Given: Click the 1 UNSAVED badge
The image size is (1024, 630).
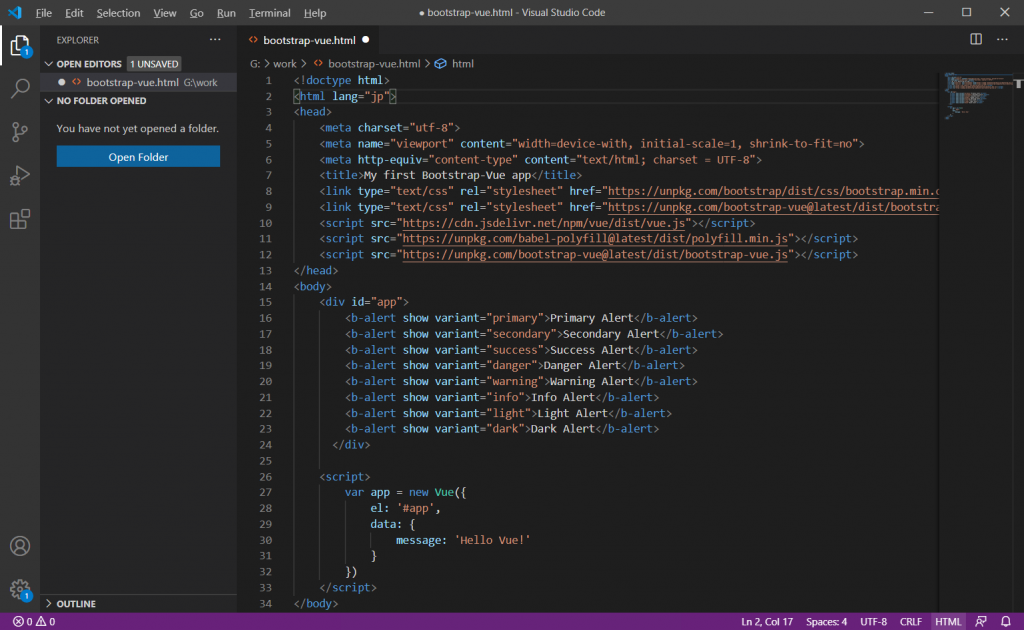Looking at the screenshot, I should [154, 64].
